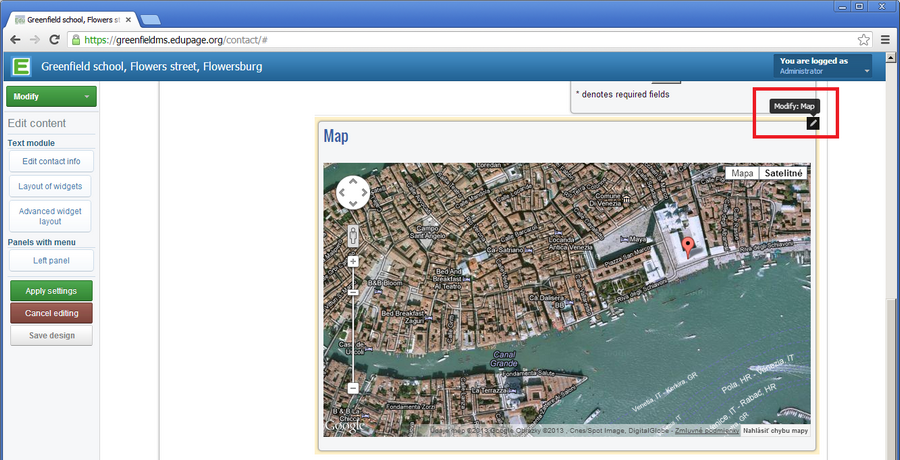This screenshot has width=900, height=460.
Task: Switch map to Satelitné view
Action: (x=784, y=173)
